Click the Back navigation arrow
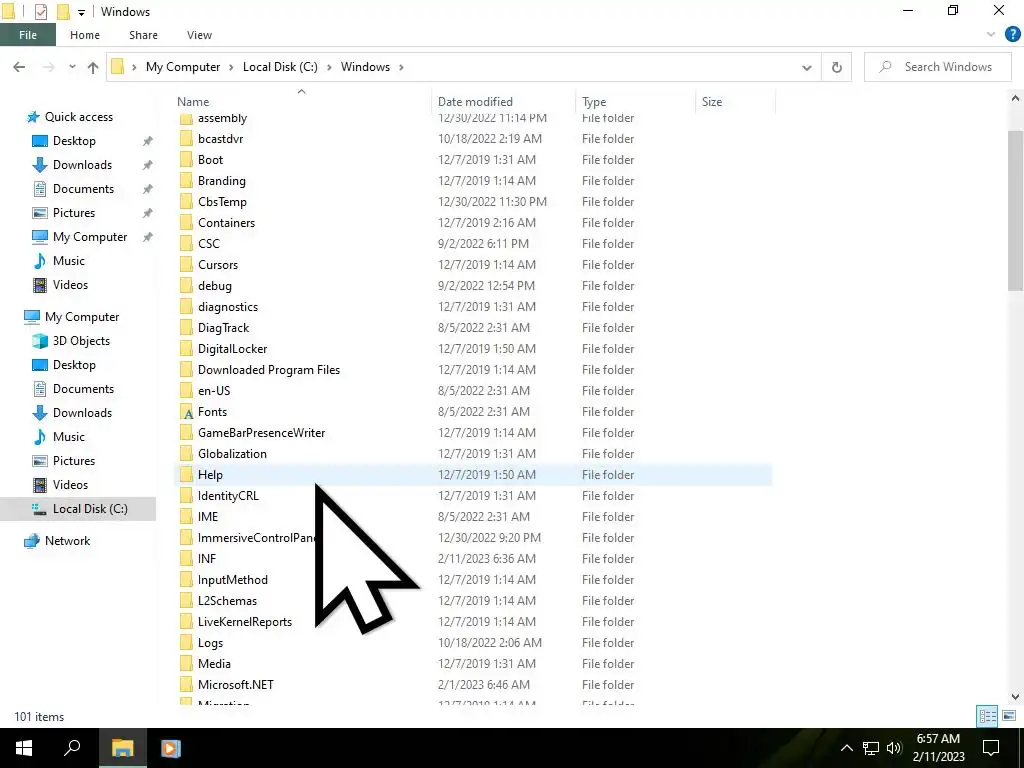The image size is (1024, 768). (19, 67)
